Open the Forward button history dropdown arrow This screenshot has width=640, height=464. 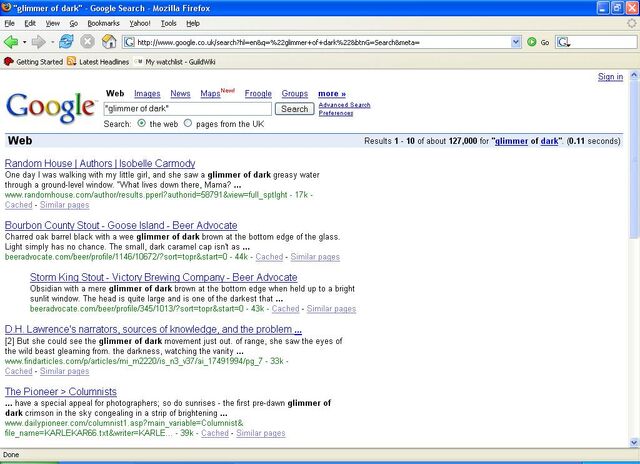52,42
